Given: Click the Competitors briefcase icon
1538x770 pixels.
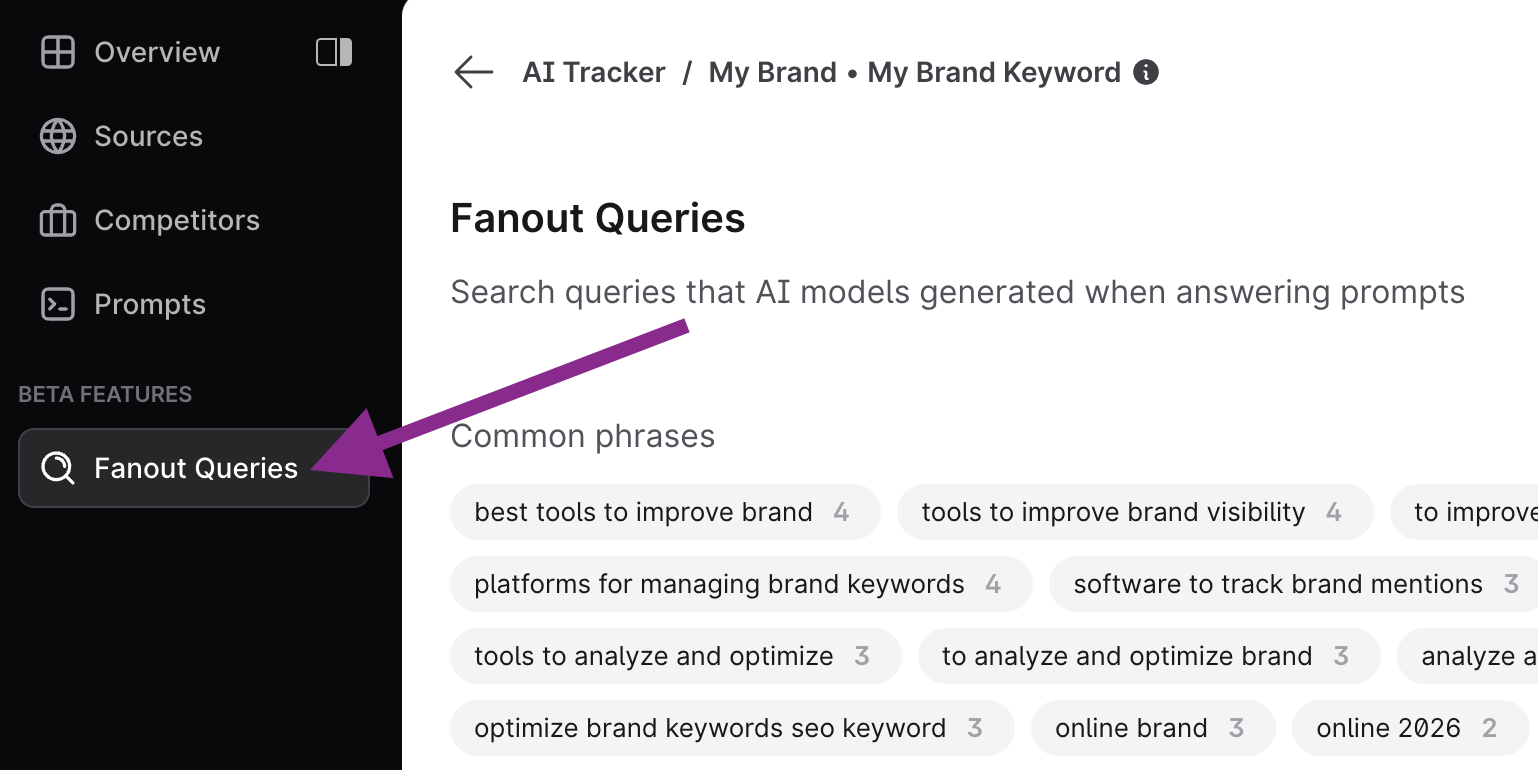Looking at the screenshot, I should click(x=57, y=221).
